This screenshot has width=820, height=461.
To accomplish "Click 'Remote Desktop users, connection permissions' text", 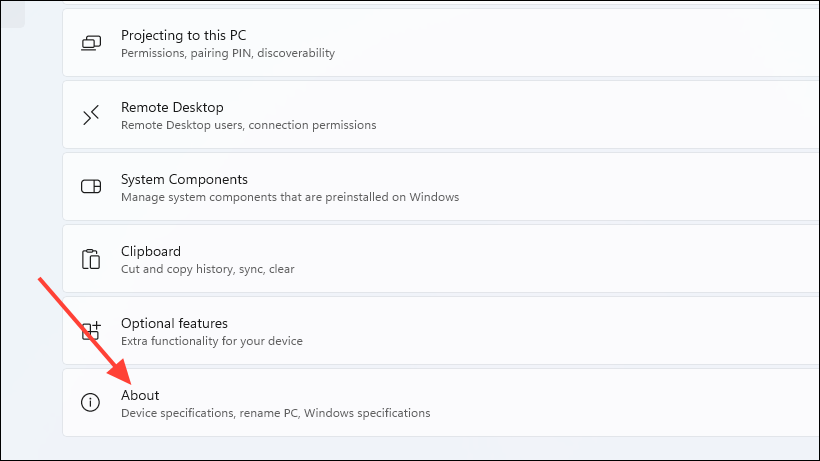I will [248, 125].
